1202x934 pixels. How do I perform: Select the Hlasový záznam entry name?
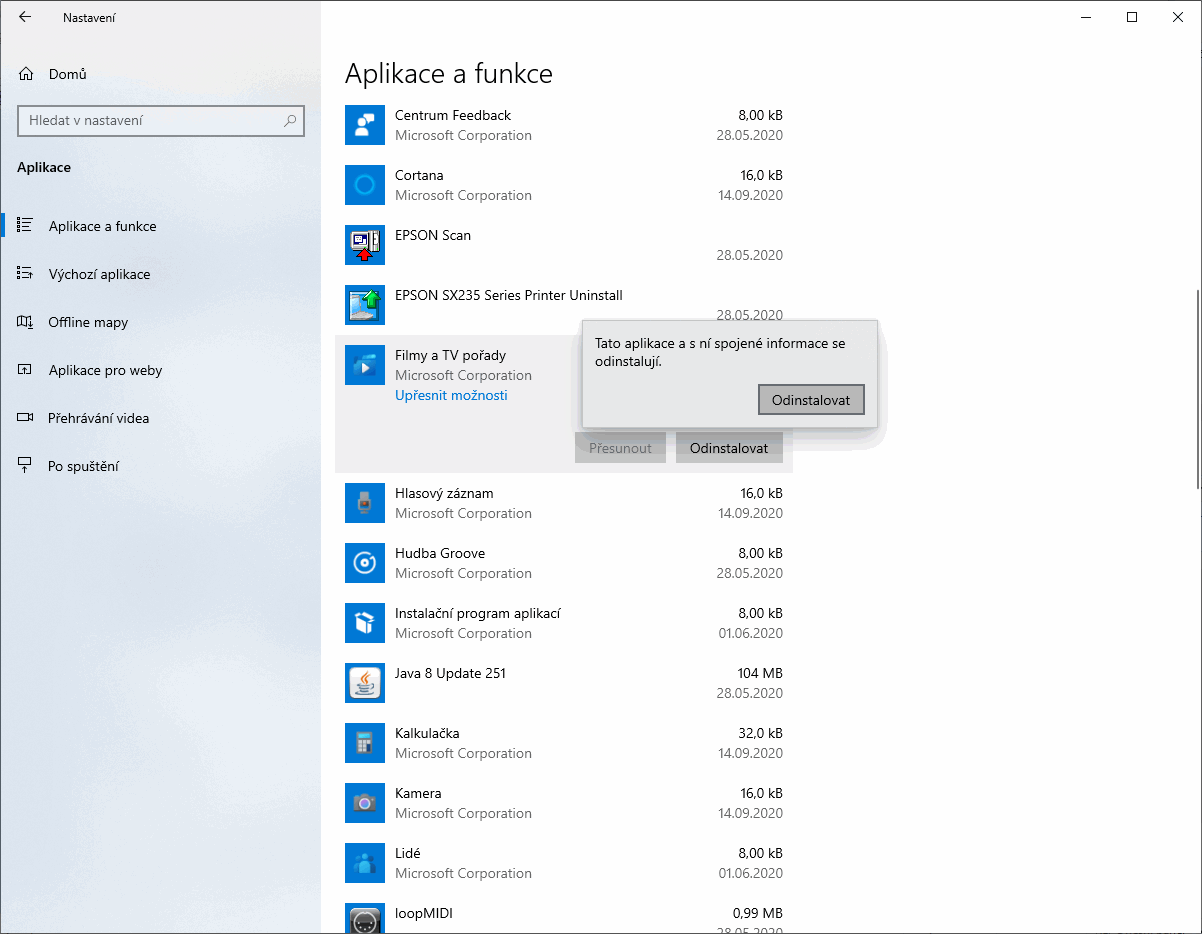(444, 493)
